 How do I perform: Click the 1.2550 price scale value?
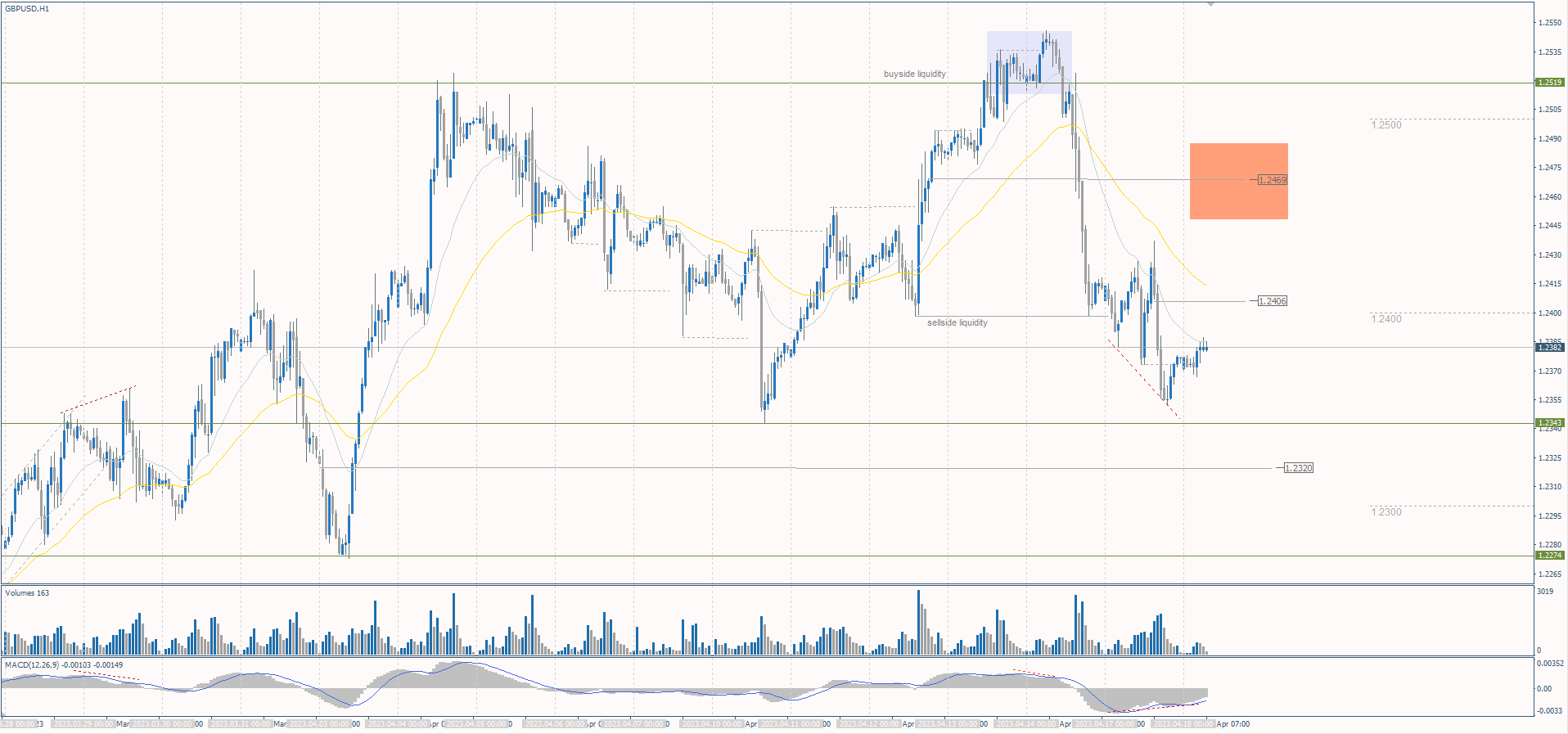1549,23
